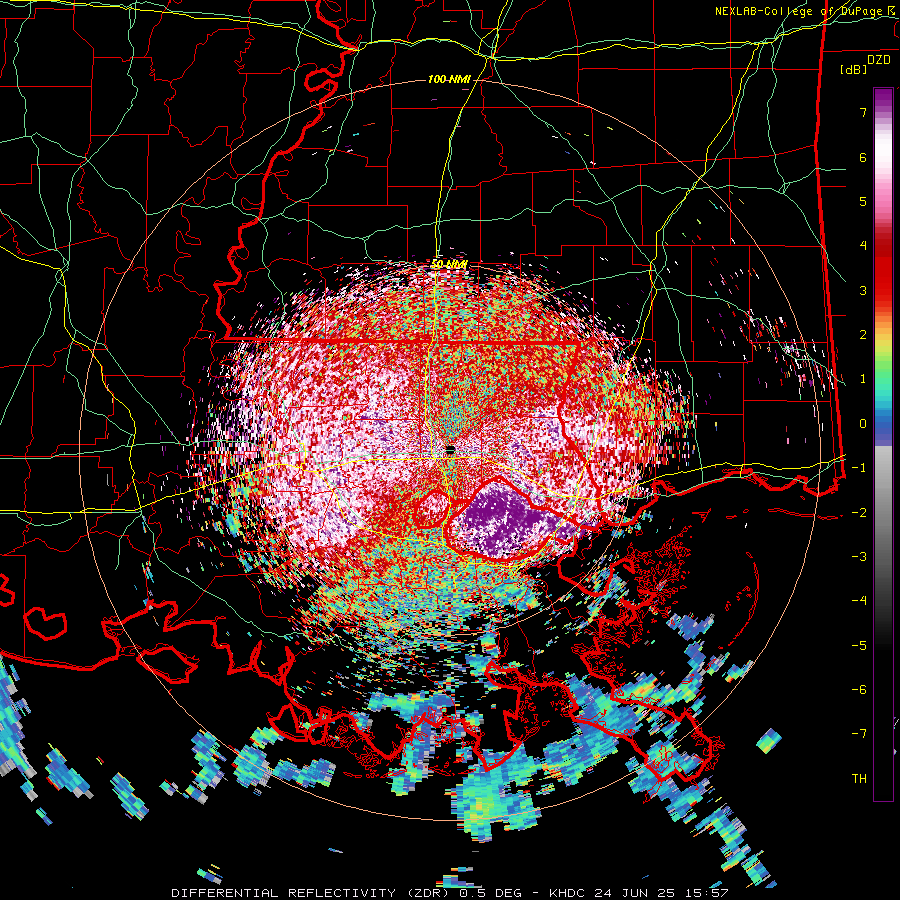This screenshot has height=900, width=900.
Task: Click the 6 value on the color scale
Action: pos(863,157)
